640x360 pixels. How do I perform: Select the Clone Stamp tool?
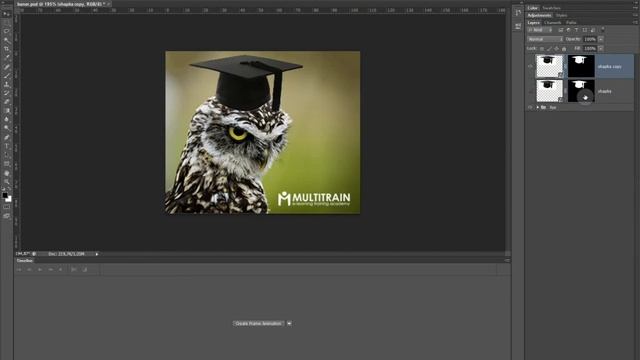point(6,84)
